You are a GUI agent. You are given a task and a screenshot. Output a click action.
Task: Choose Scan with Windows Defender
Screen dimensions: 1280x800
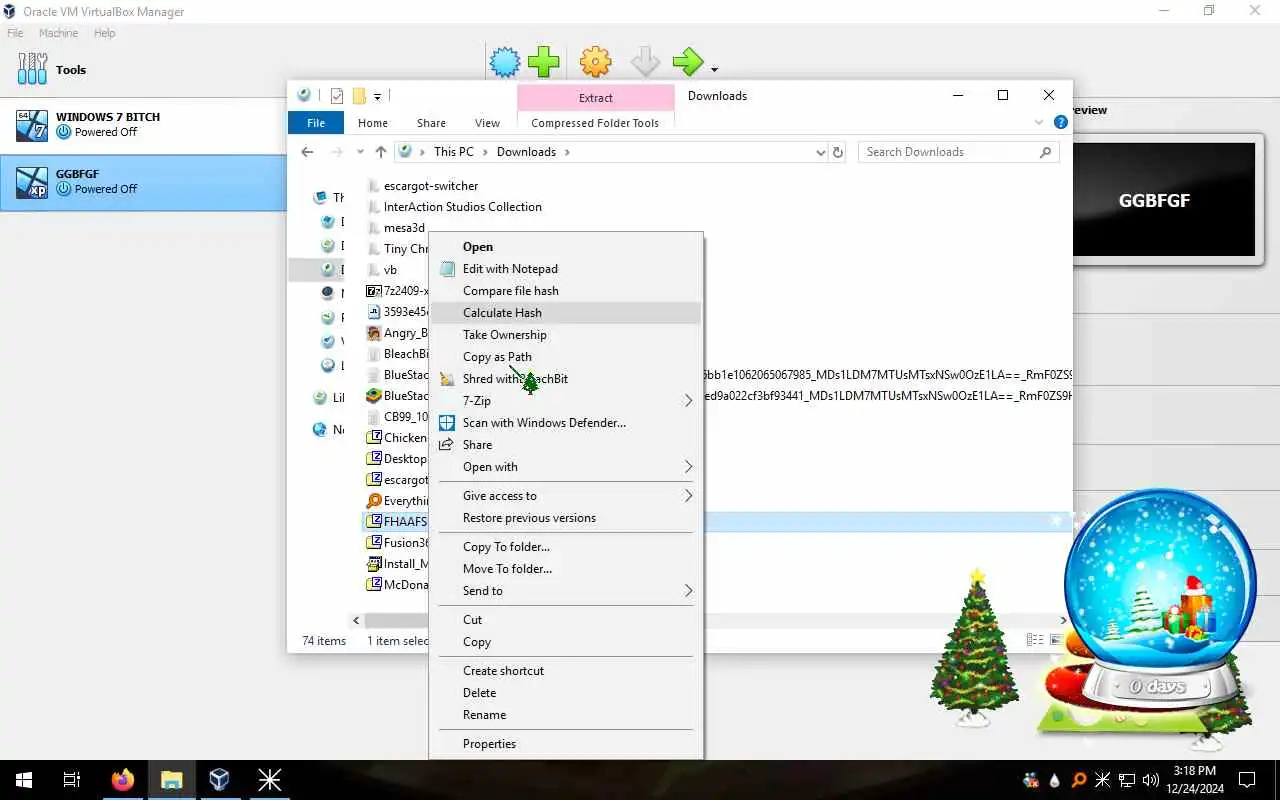pos(566,423)
